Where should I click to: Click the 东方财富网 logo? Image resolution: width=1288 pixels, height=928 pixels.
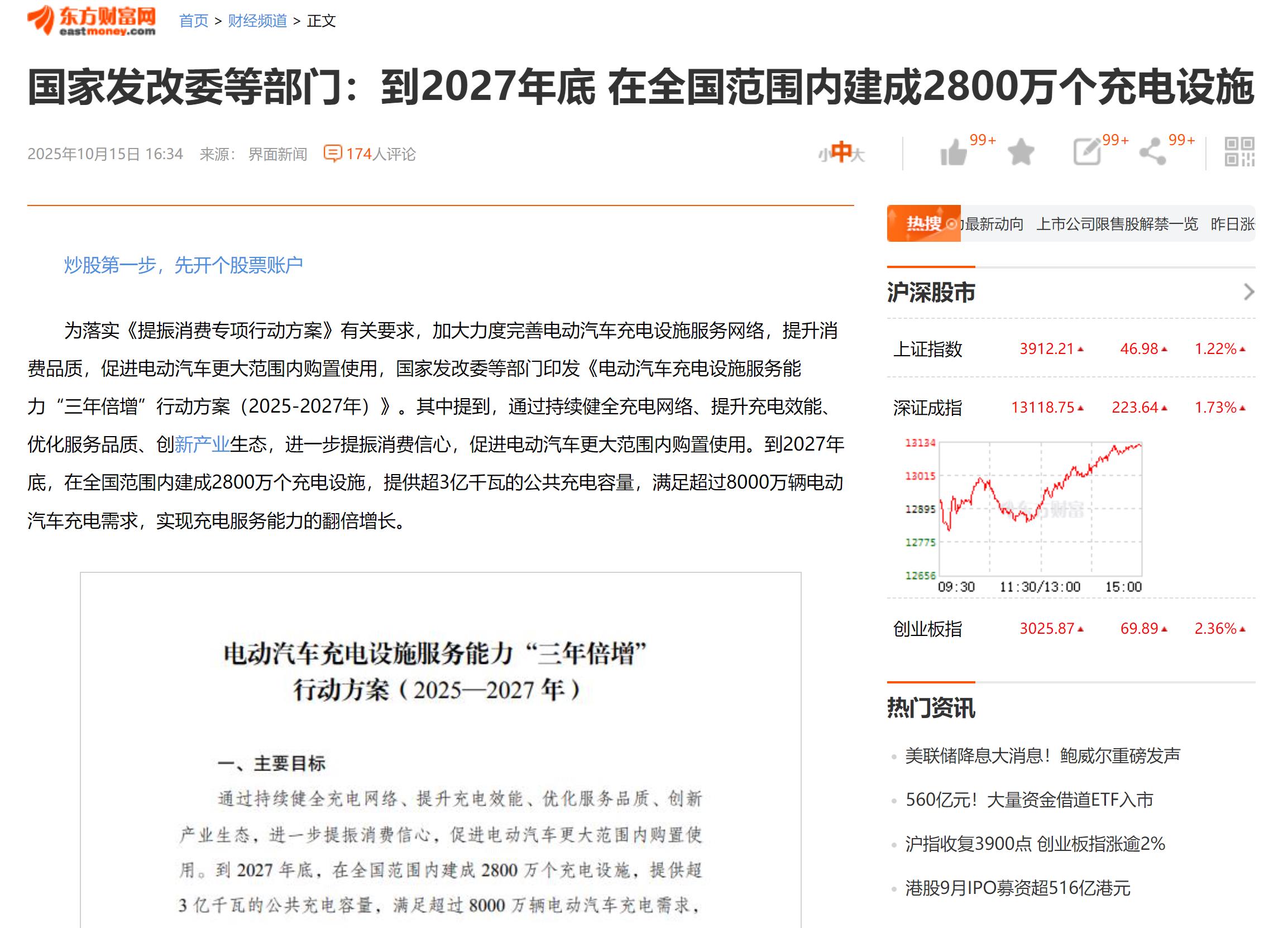(x=92, y=21)
